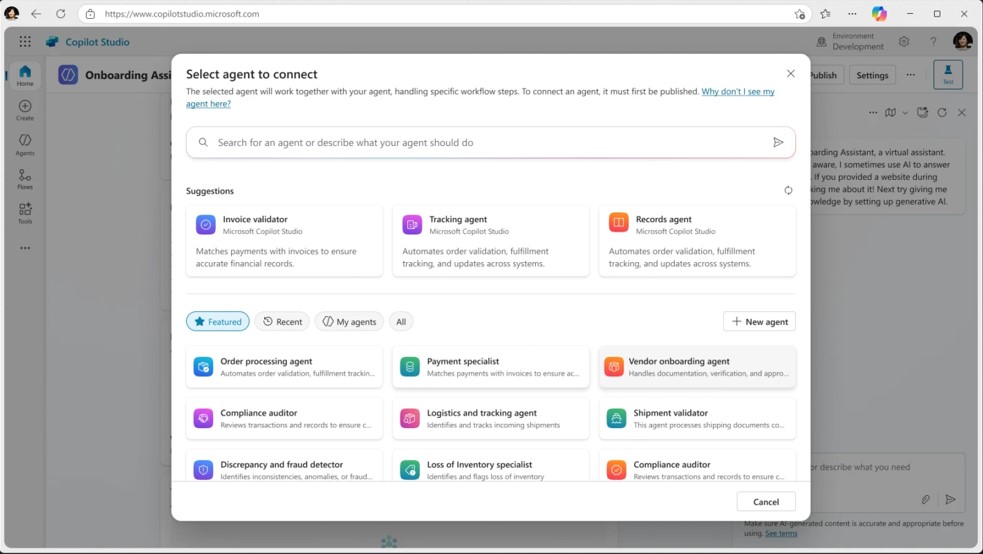Select the My agents filter tab

[349, 321]
